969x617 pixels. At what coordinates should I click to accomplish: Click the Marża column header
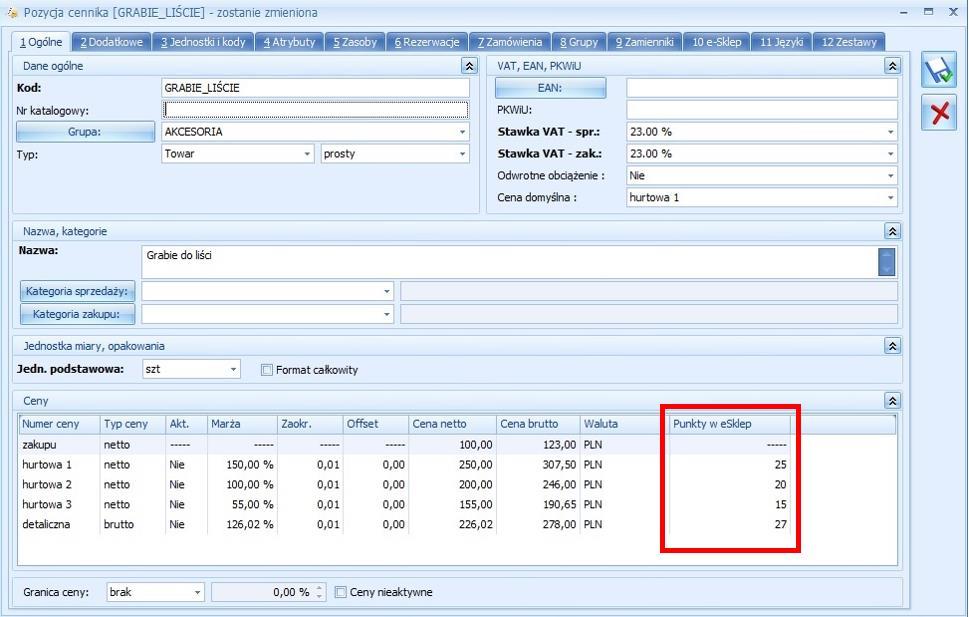[242, 424]
